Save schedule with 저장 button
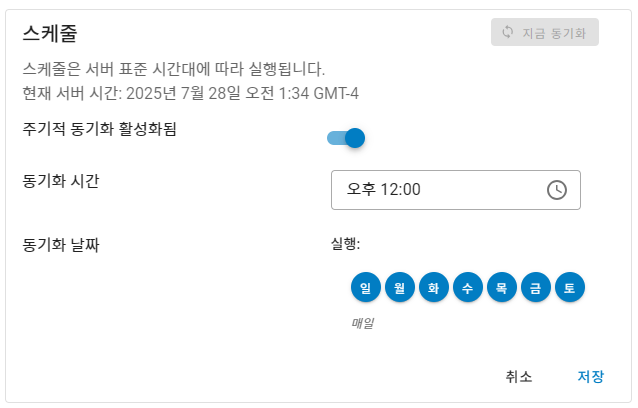The width and height of the screenshot is (638, 408). click(x=590, y=376)
